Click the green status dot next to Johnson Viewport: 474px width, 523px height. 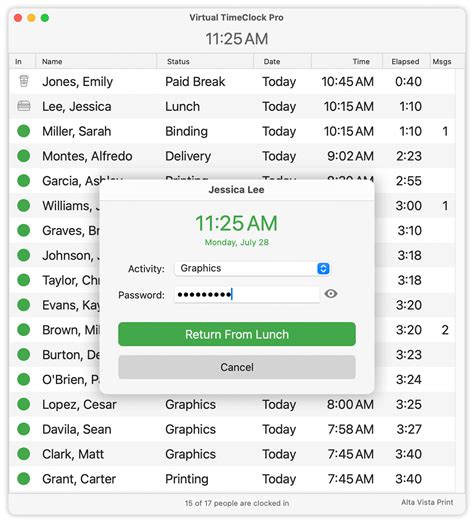point(24,255)
